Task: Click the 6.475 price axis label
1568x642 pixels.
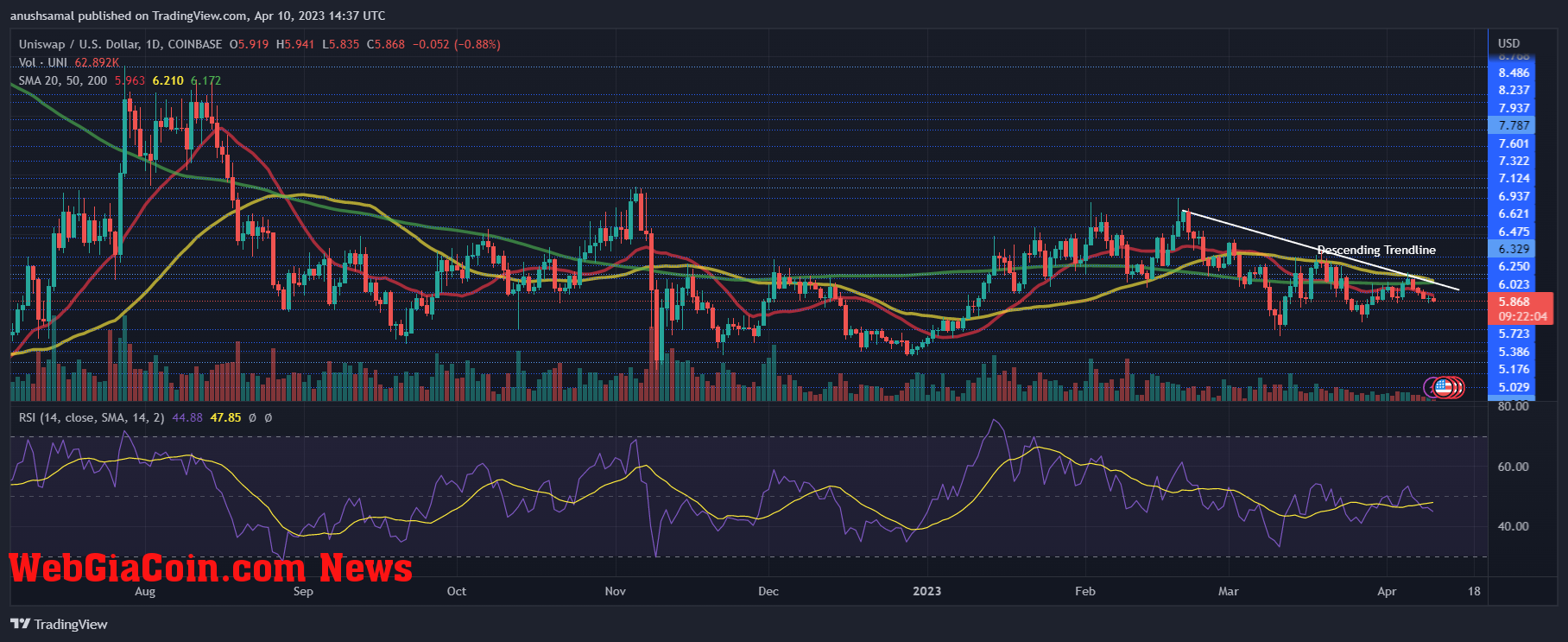Action: click(x=1514, y=232)
